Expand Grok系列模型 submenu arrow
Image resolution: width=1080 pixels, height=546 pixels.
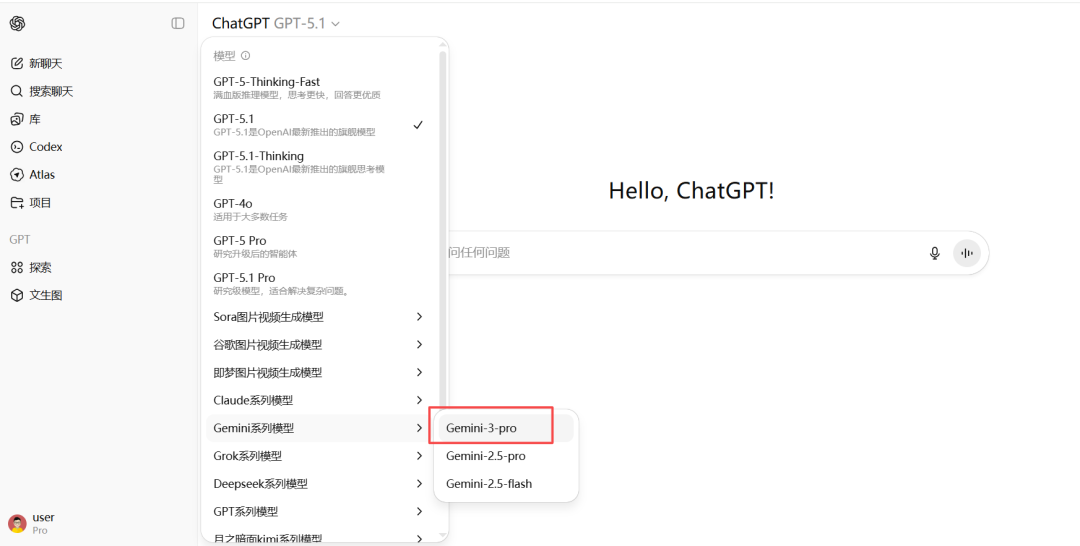click(419, 456)
